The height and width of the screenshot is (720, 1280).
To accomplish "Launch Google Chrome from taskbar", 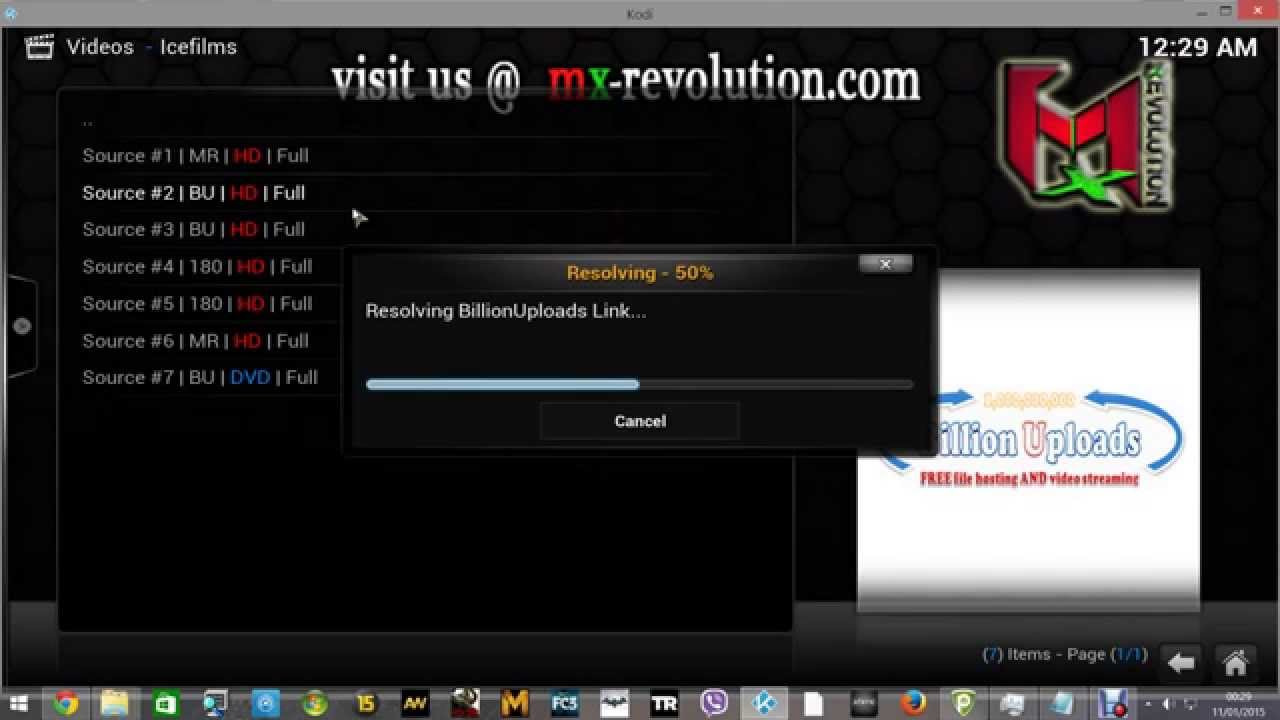I will click(x=66, y=703).
